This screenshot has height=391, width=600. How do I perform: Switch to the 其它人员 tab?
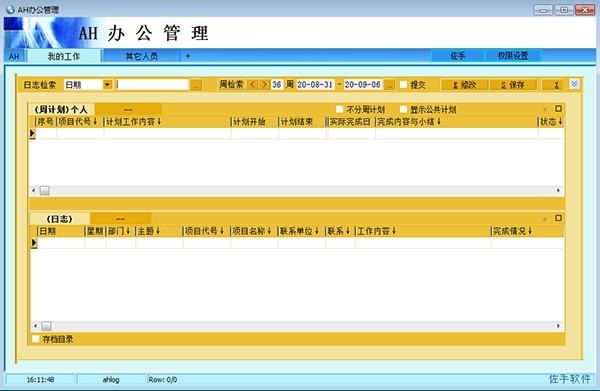click(142, 56)
